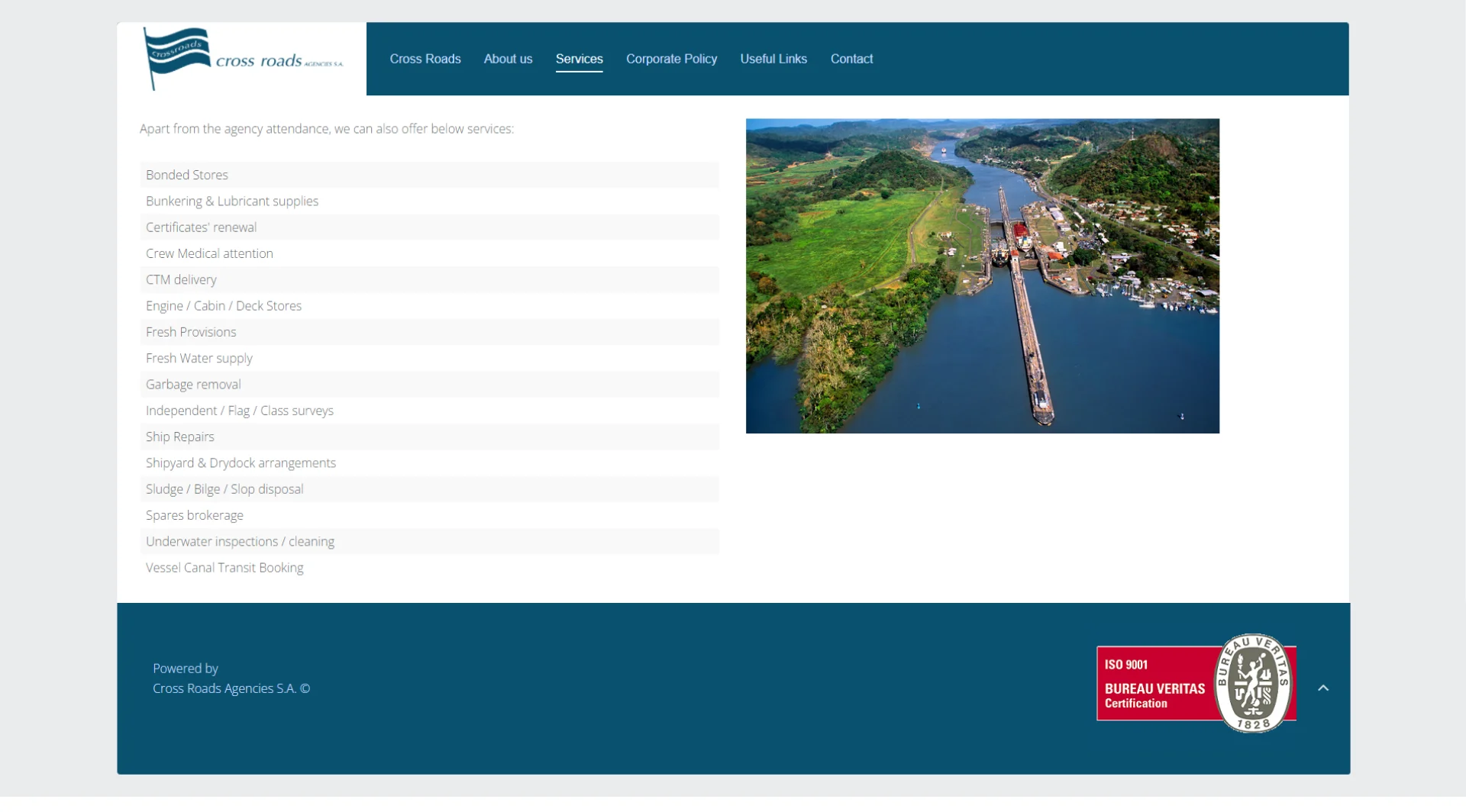Image resolution: width=1466 pixels, height=812 pixels.
Task: Click Bunkering & Lubricant supplies row
Action: pyautogui.click(x=430, y=201)
